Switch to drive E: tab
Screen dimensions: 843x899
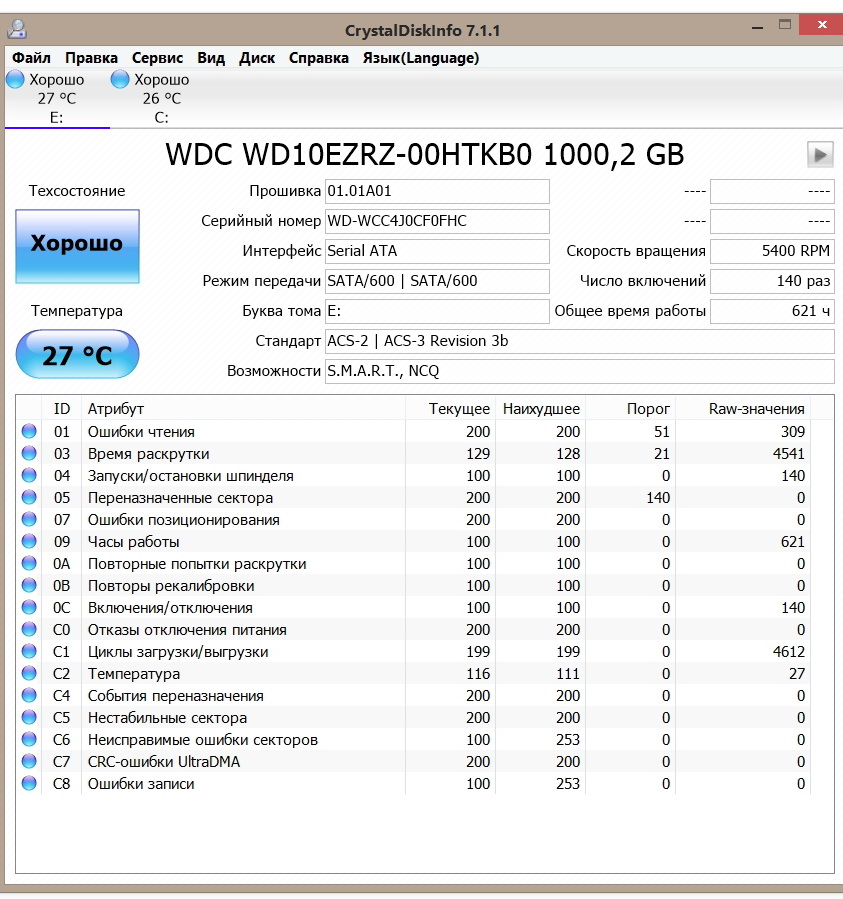coord(57,99)
